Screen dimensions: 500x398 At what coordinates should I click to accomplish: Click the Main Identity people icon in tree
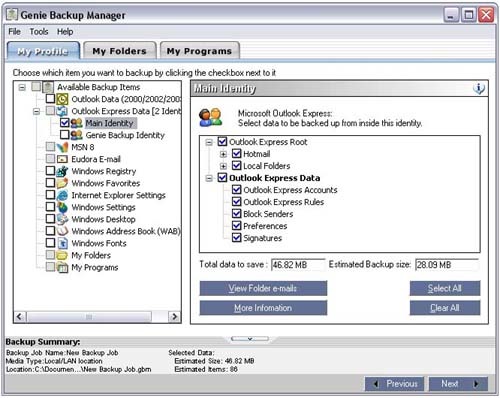[76, 123]
